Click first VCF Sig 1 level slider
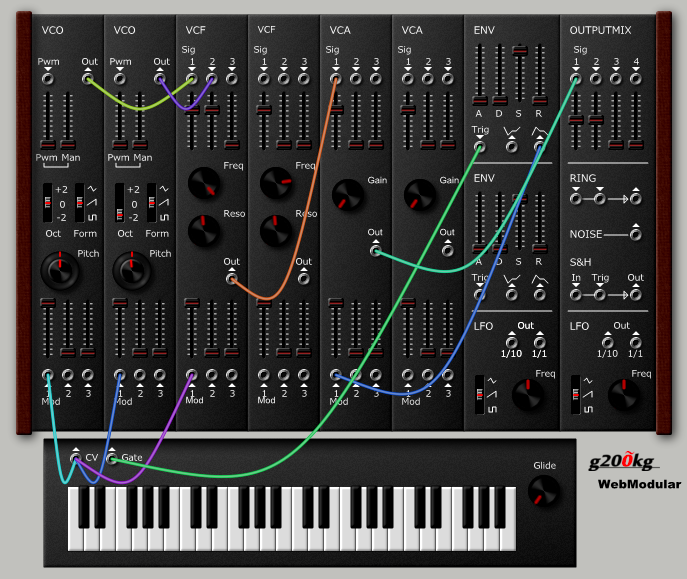The height and width of the screenshot is (579, 687). 191,120
